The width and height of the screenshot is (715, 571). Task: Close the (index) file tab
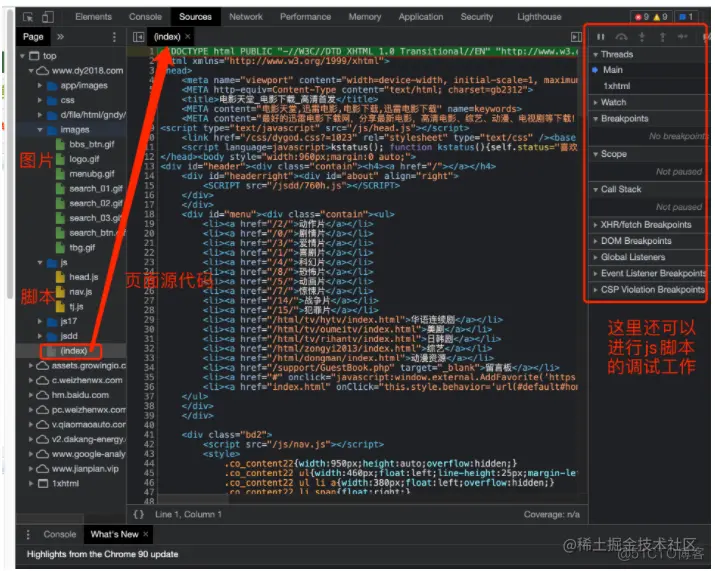[x=187, y=36]
